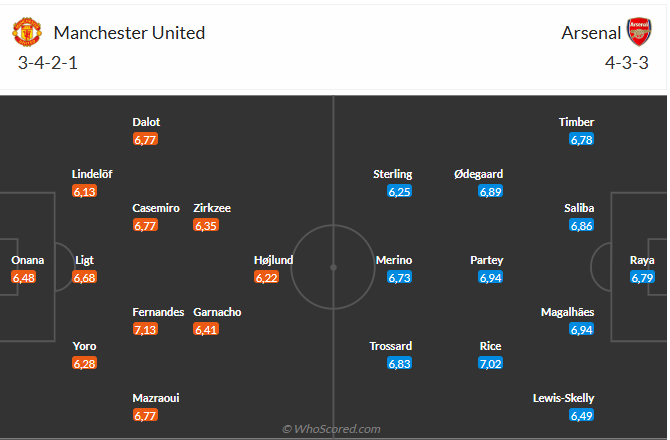
Task: Open player Lewis-Skelly's name label
Action: point(563,398)
